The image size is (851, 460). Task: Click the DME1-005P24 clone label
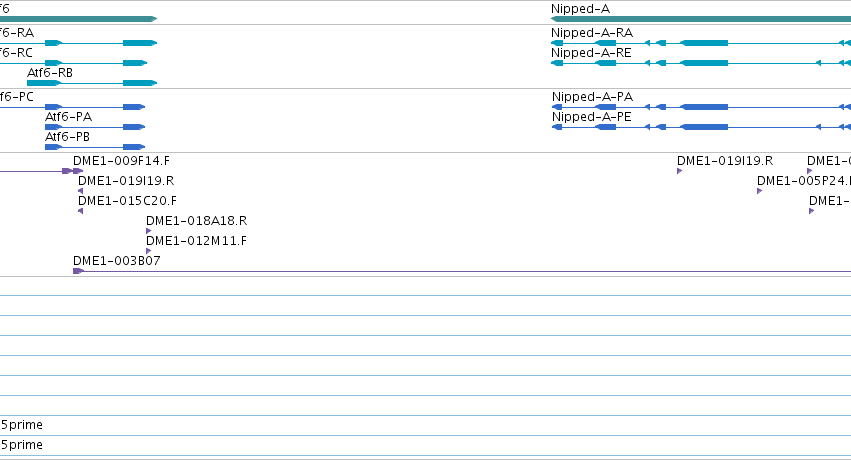(x=804, y=181)
